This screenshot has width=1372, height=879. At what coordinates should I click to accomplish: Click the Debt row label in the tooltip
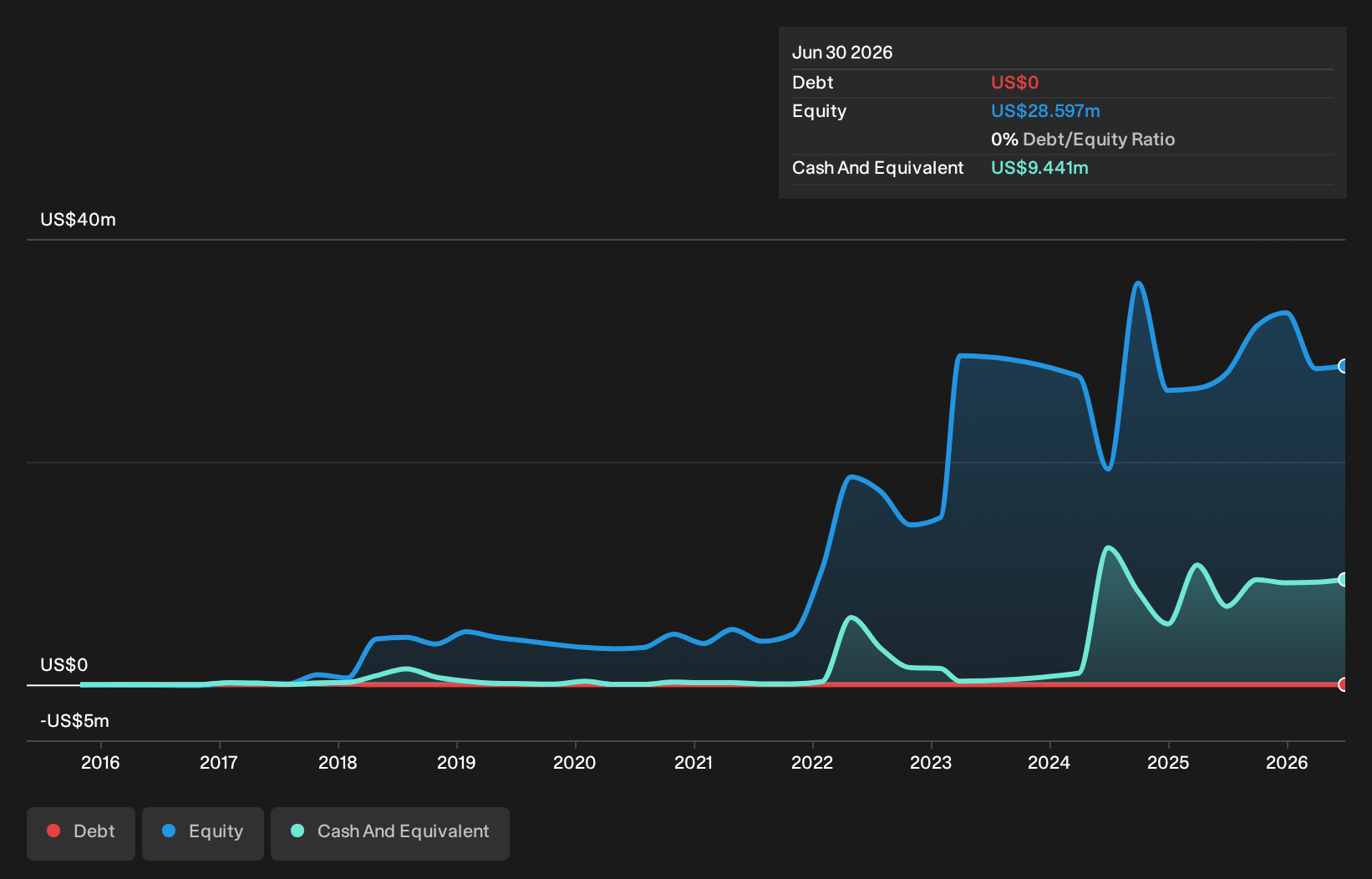coord(813,83)
